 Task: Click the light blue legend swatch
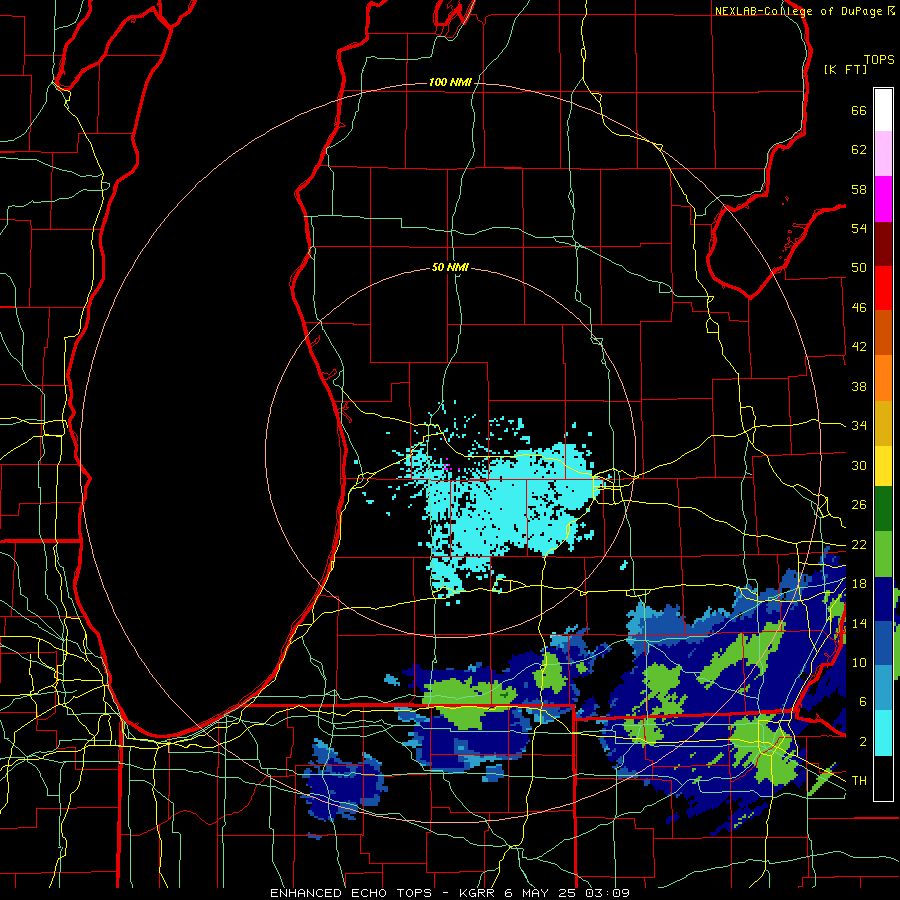click(883, 688)
